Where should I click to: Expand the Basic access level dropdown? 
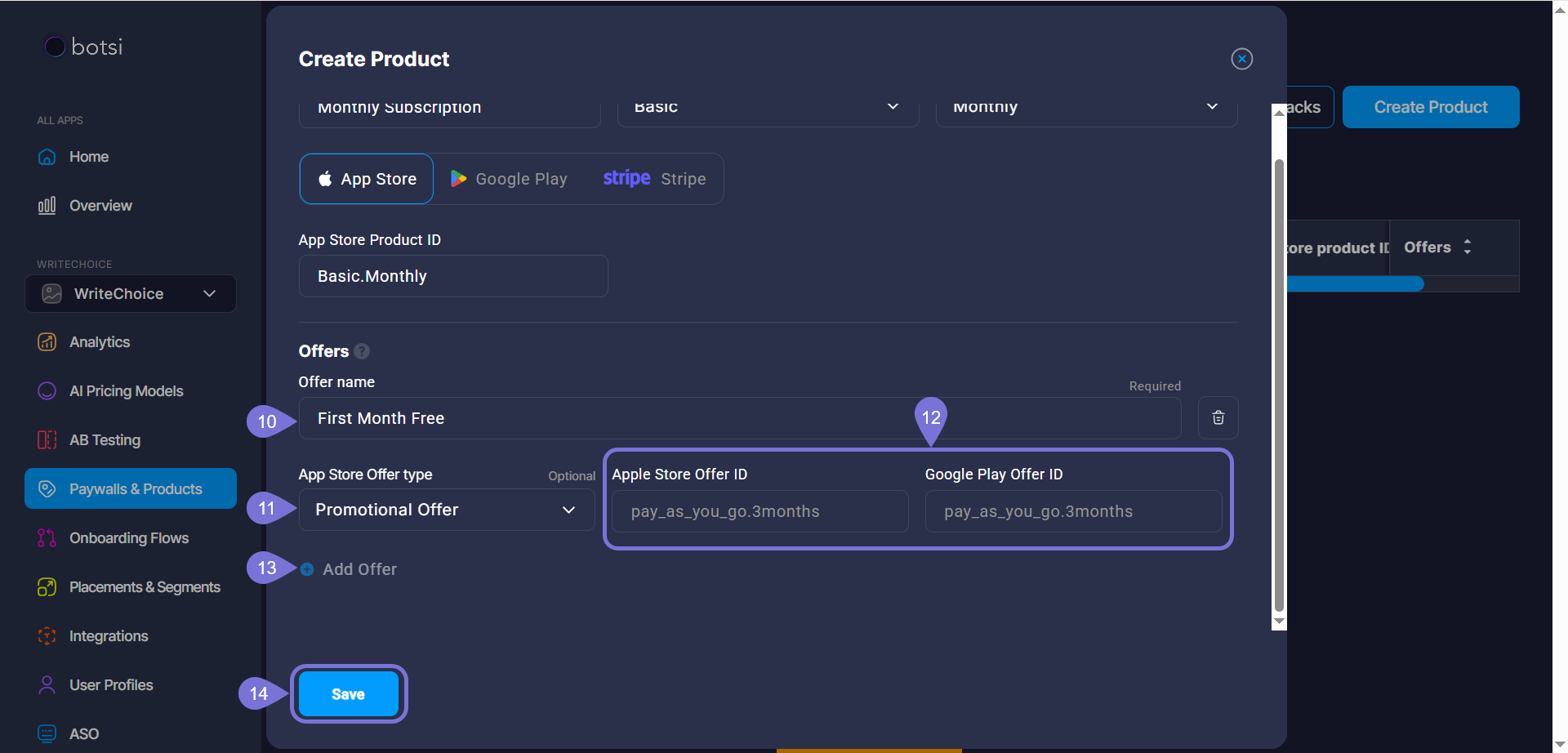coord(768,108)
